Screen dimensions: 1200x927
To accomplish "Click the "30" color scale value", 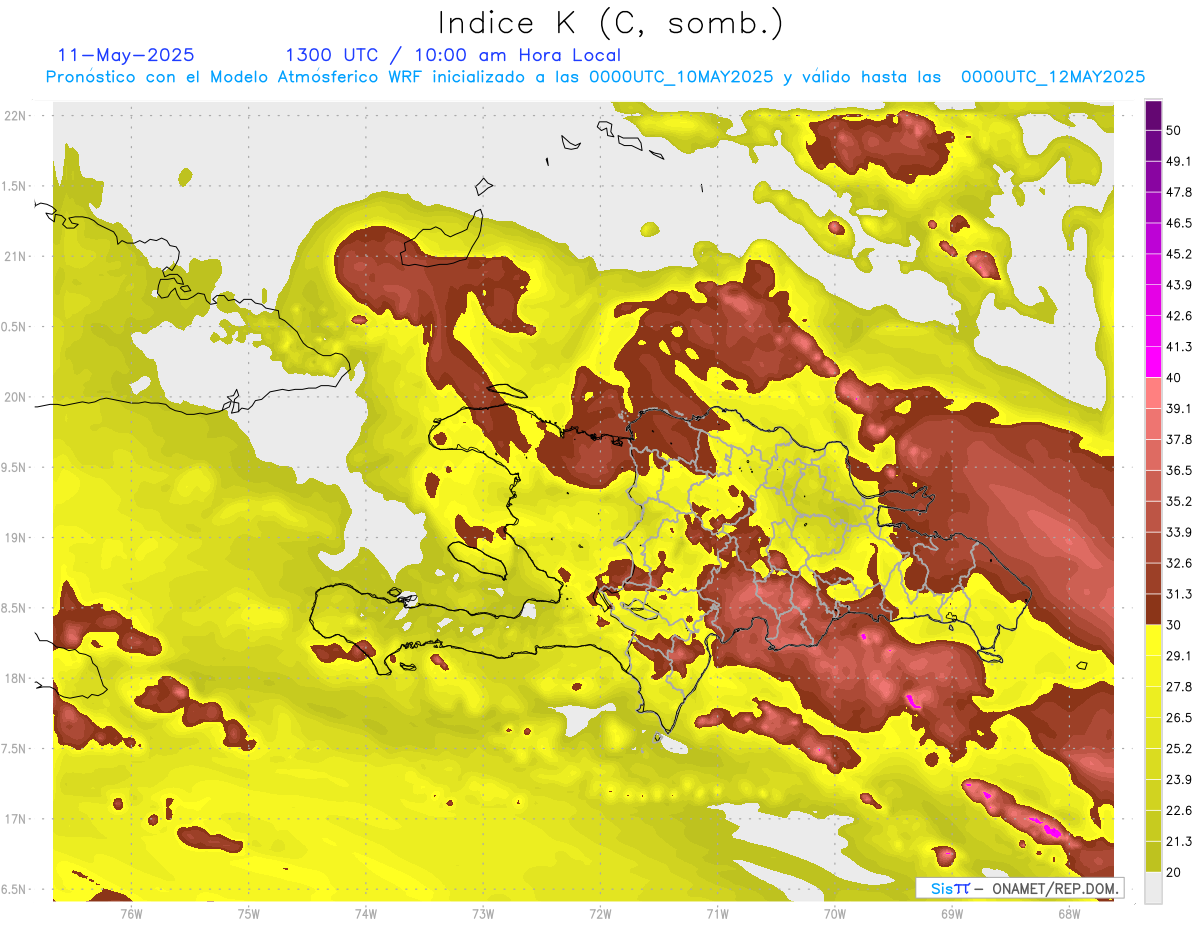I will (x=1175, y=625).
